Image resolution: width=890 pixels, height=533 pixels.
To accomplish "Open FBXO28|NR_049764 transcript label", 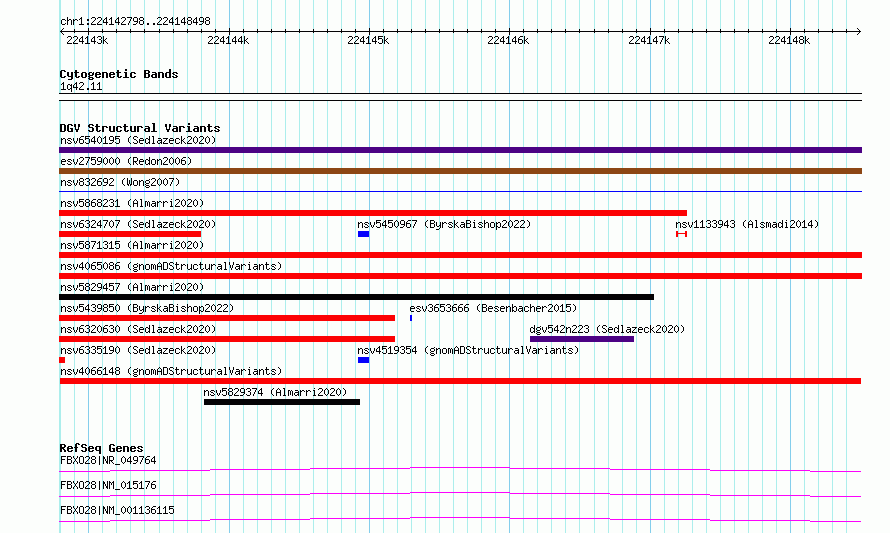I will (108, 460).
